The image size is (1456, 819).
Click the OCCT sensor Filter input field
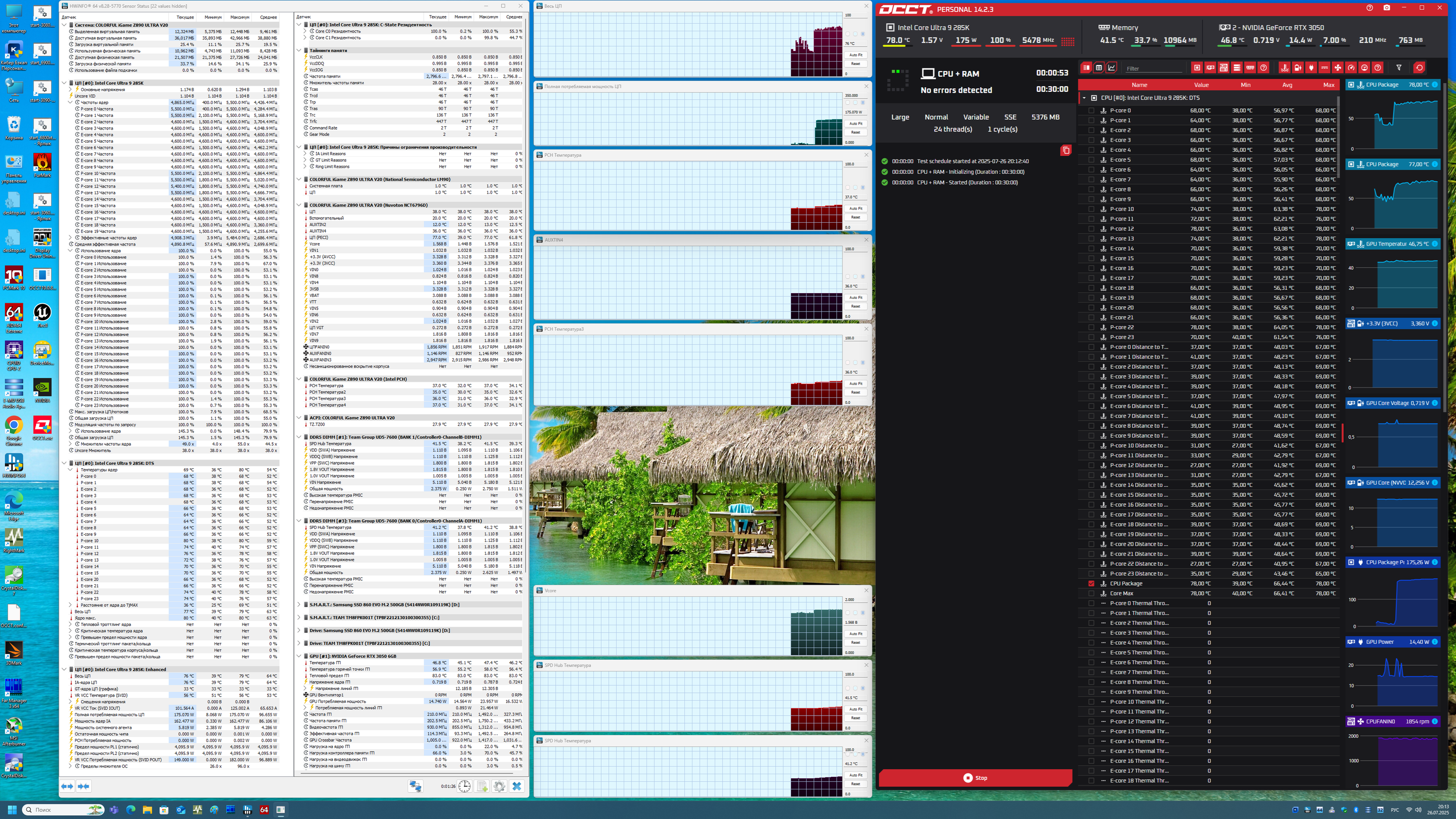pos(1153,68)
